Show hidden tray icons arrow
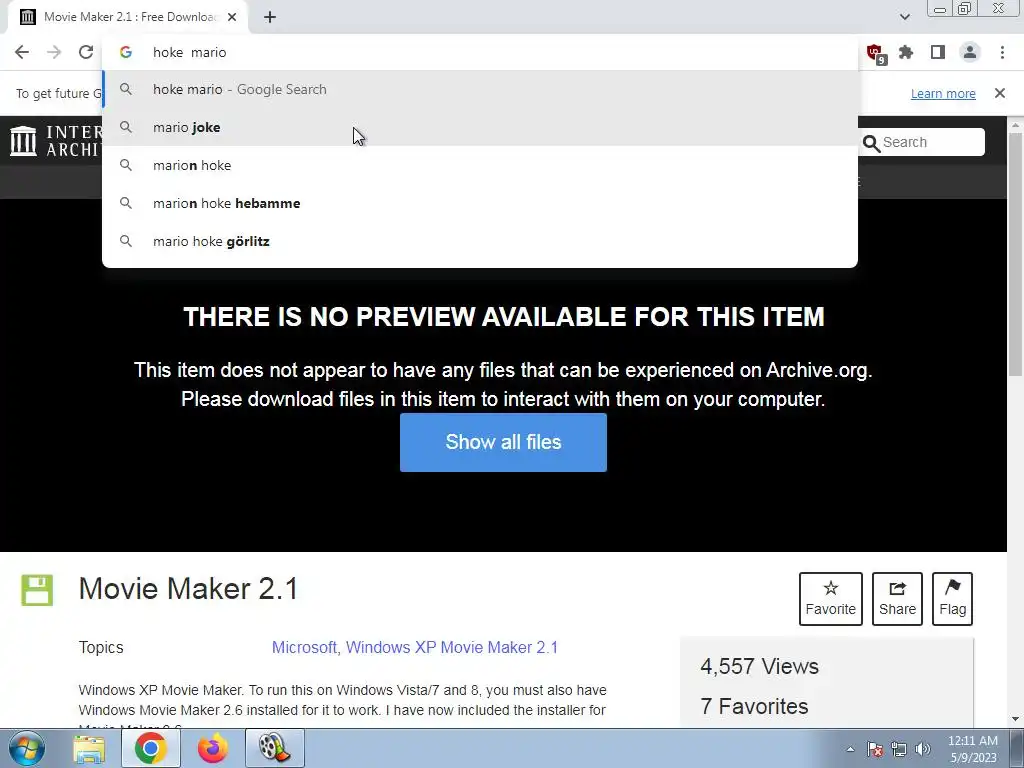1024x768 pixels. click(850, 749)
